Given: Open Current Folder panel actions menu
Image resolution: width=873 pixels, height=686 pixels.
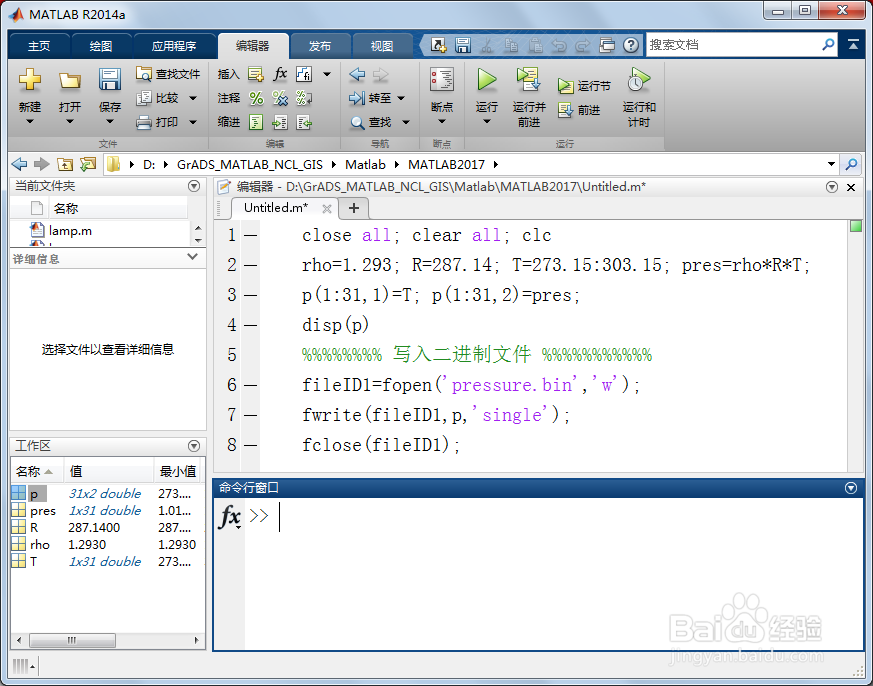Looking at the screenshot, I should (194, 186).
